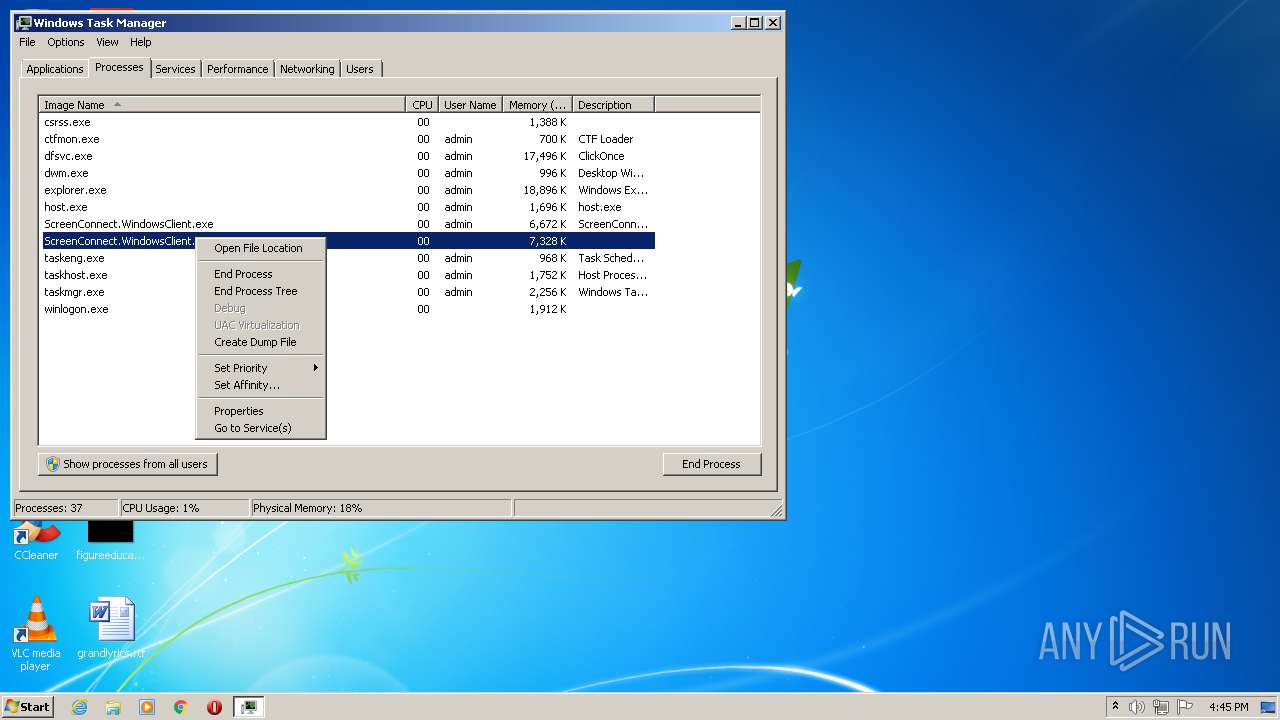
Task: Click the Show desktop button
Action: click(1270, 707)
